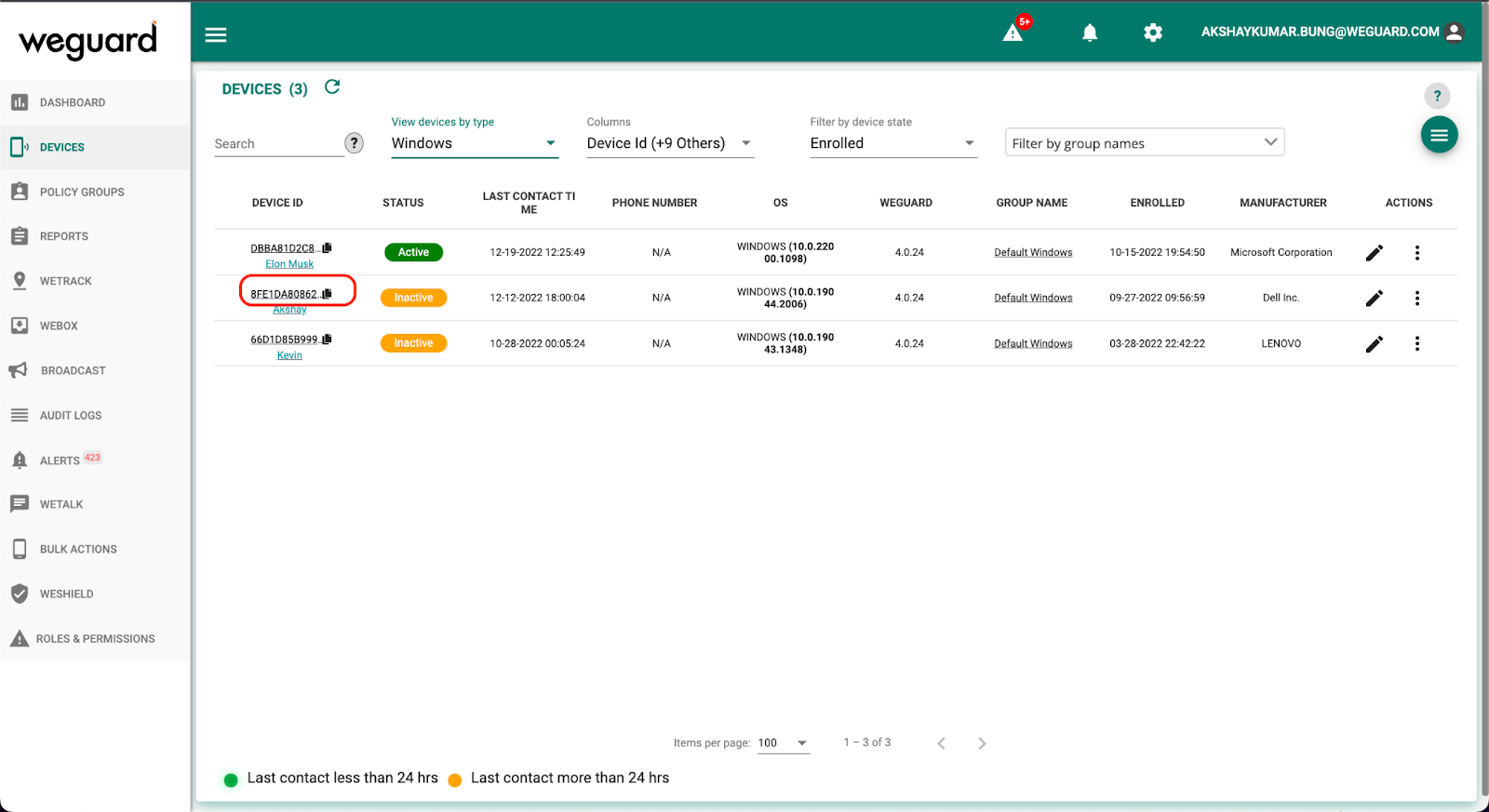This screenshot has height=812, width=1489.
Task: Open Default Windows group for Lenovo device
Action: [x=1033, y=344]
